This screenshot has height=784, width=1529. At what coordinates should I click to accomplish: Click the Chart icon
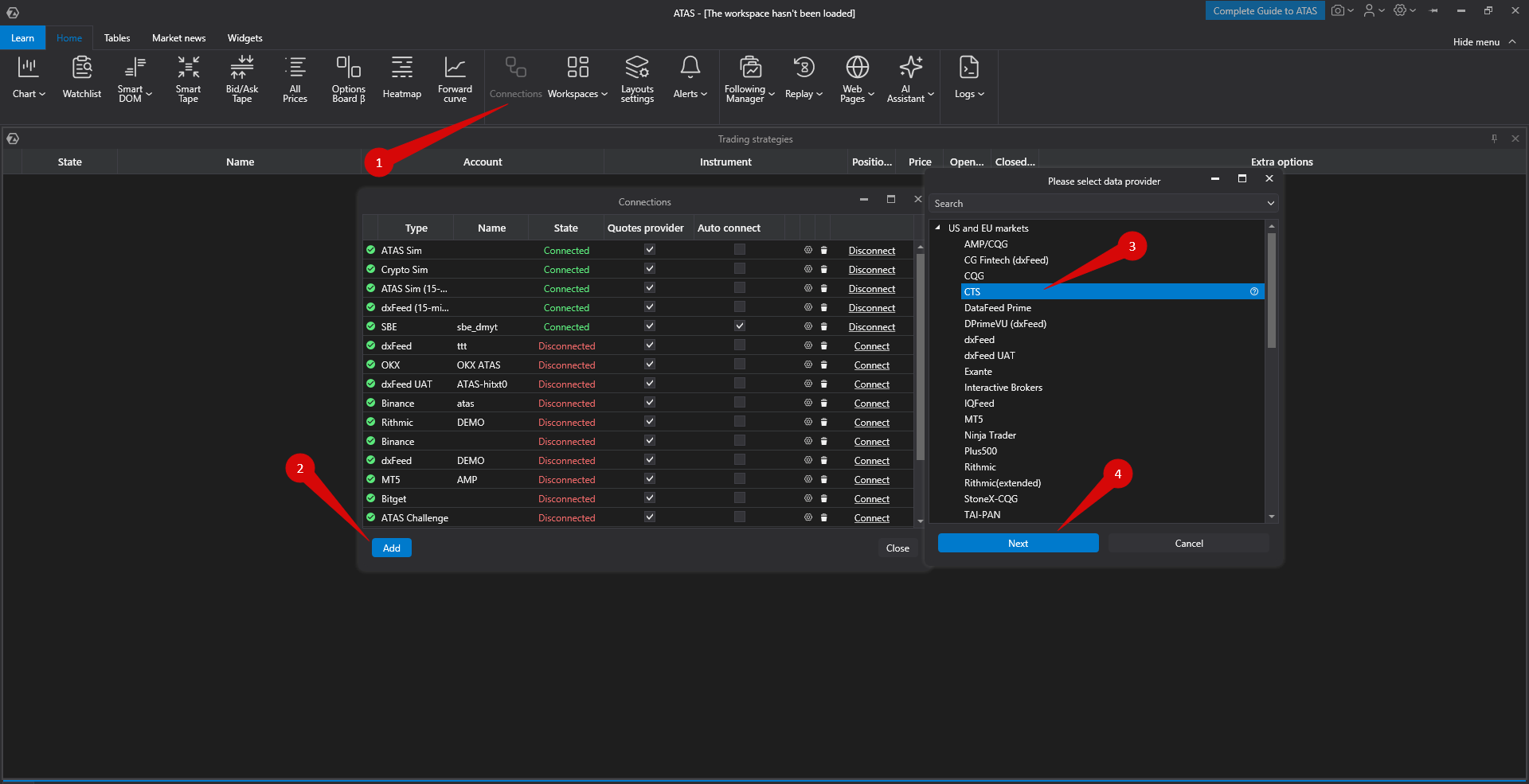(29, 67)
